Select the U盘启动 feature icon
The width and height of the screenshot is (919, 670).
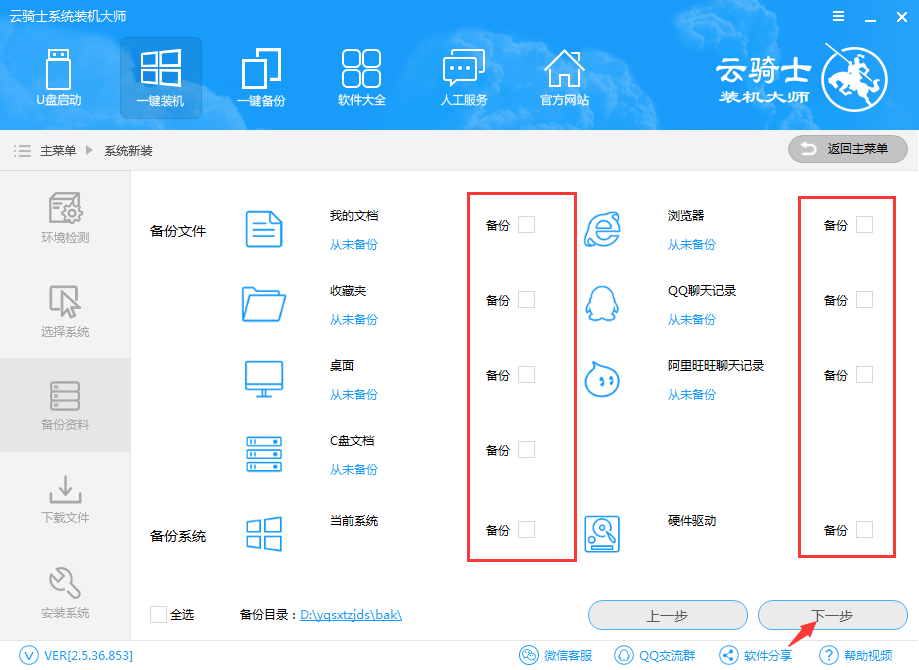pos(60,78)
